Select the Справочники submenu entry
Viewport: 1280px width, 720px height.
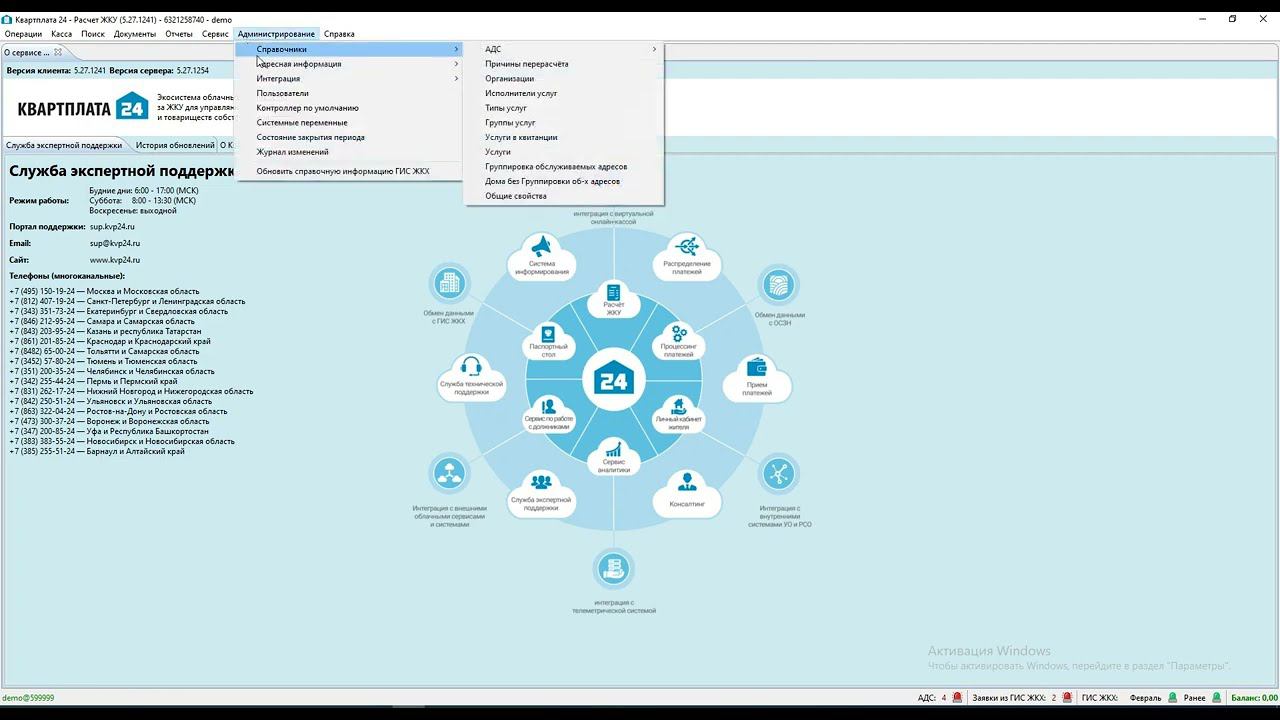point(349,49)
